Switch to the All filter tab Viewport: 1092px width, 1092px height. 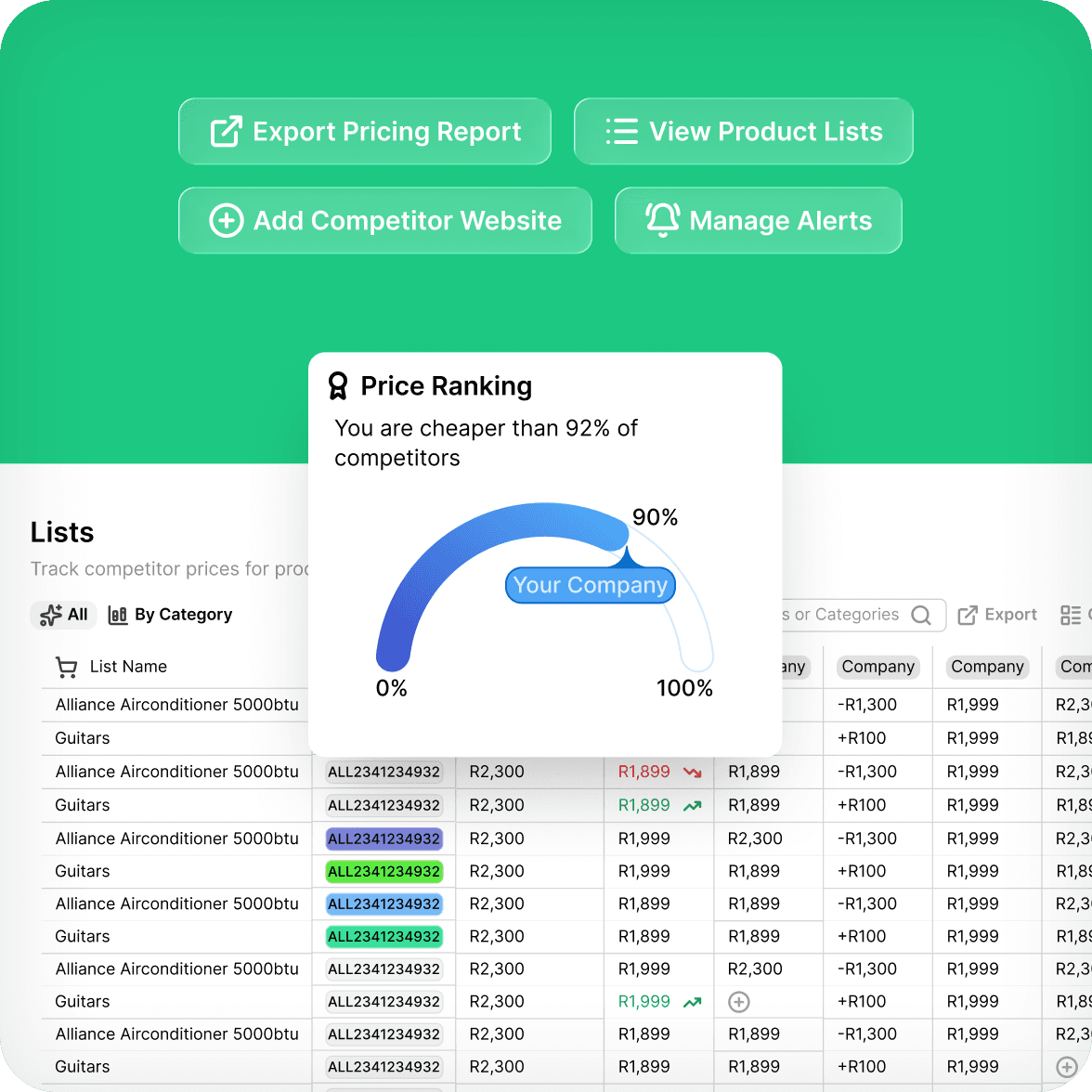pos(64,615)
